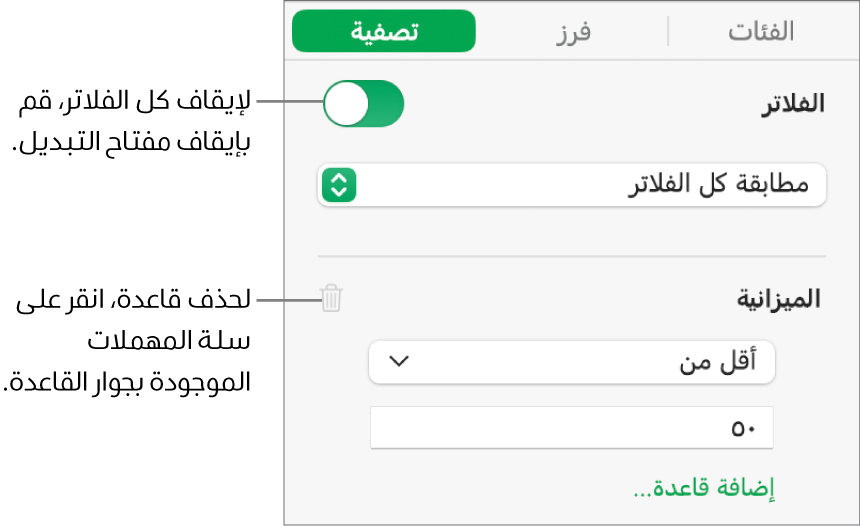
Task: Delete the الميزانية rule with trash icon
Action: 331,298
